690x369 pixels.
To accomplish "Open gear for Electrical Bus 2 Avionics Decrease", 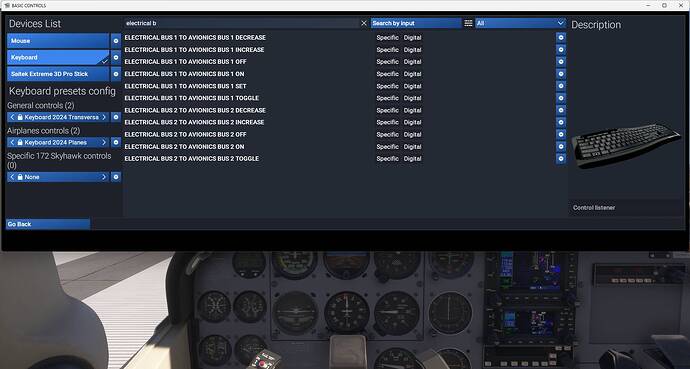I will click(x=561, y=110).
